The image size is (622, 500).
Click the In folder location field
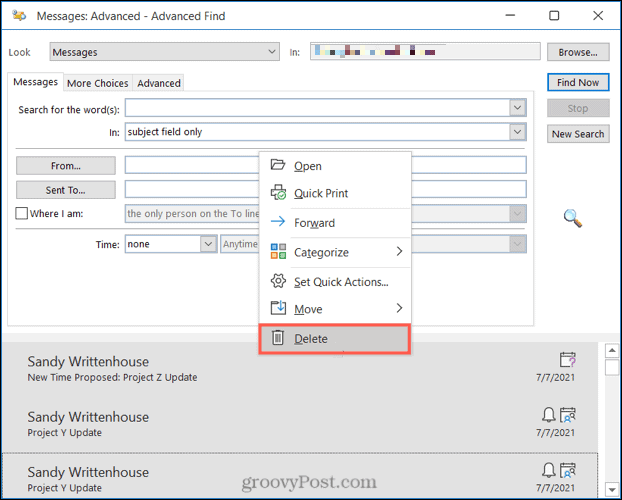click(425, 52)
